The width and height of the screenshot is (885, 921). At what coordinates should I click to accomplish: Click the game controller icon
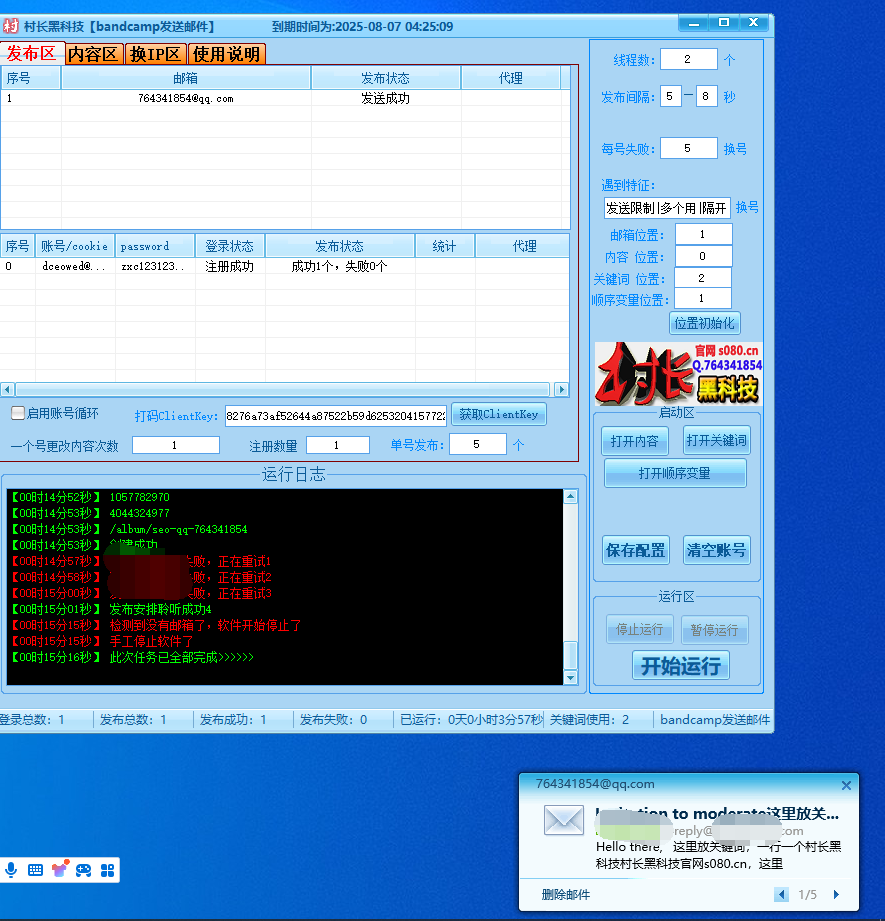coord(83,870)
